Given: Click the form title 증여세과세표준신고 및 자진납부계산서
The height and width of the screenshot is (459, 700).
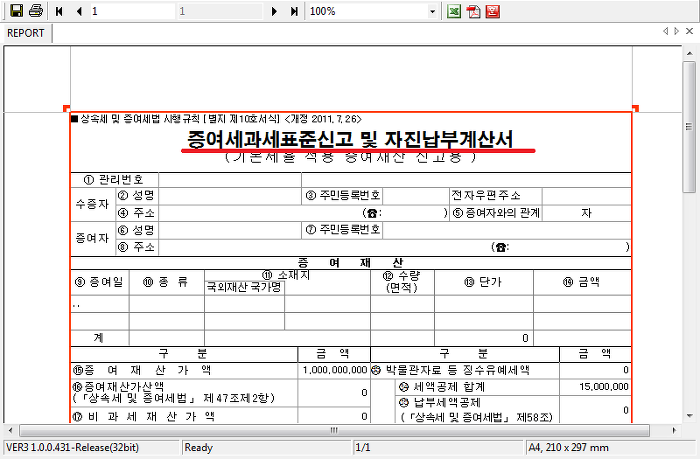Looking at the screenshot, I should [350, 139].
